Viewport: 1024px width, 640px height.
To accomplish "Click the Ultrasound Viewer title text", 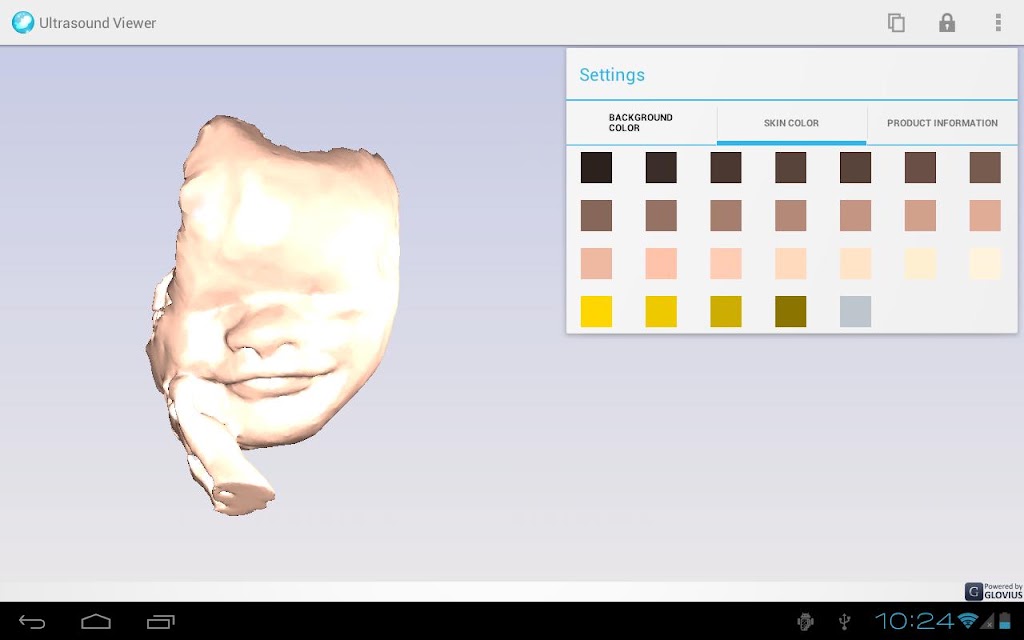I will (x=97, y=23).
